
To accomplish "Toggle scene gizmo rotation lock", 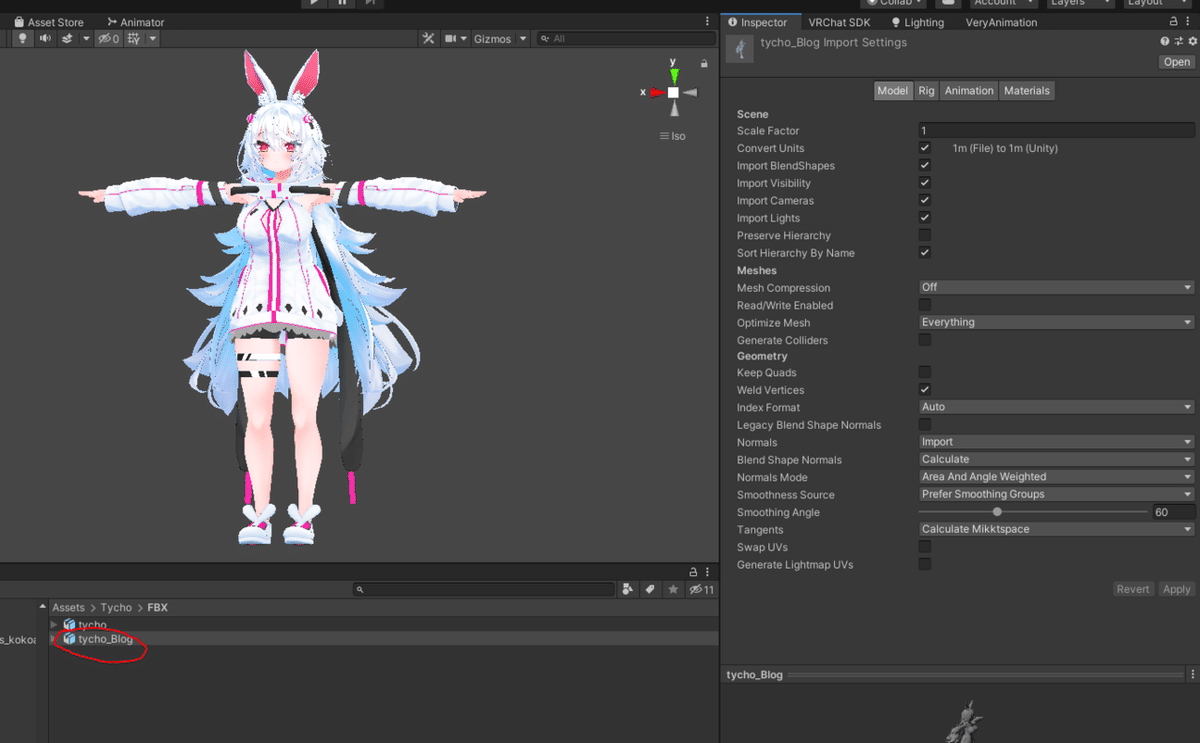I will 704,63.
